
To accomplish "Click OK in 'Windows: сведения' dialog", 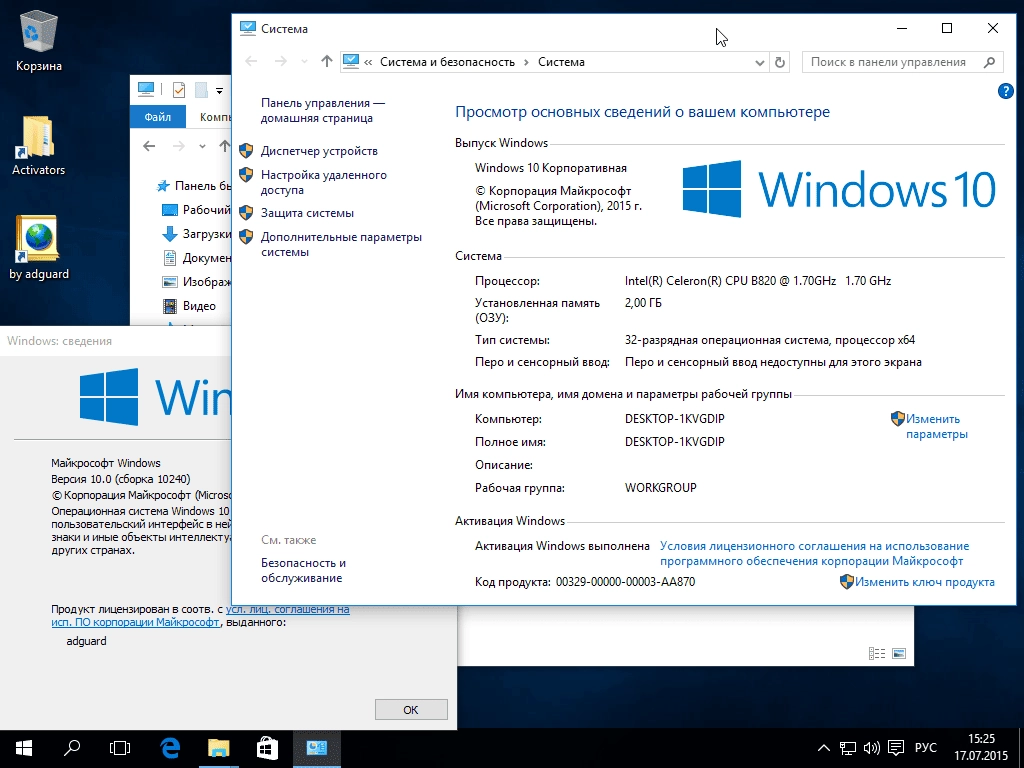I will tap(411, 710).
